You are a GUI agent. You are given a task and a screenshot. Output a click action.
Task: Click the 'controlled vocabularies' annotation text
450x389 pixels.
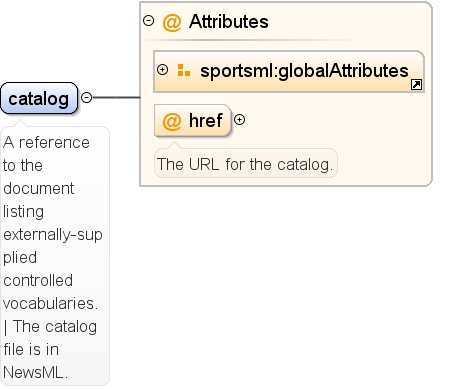[50, 292]
